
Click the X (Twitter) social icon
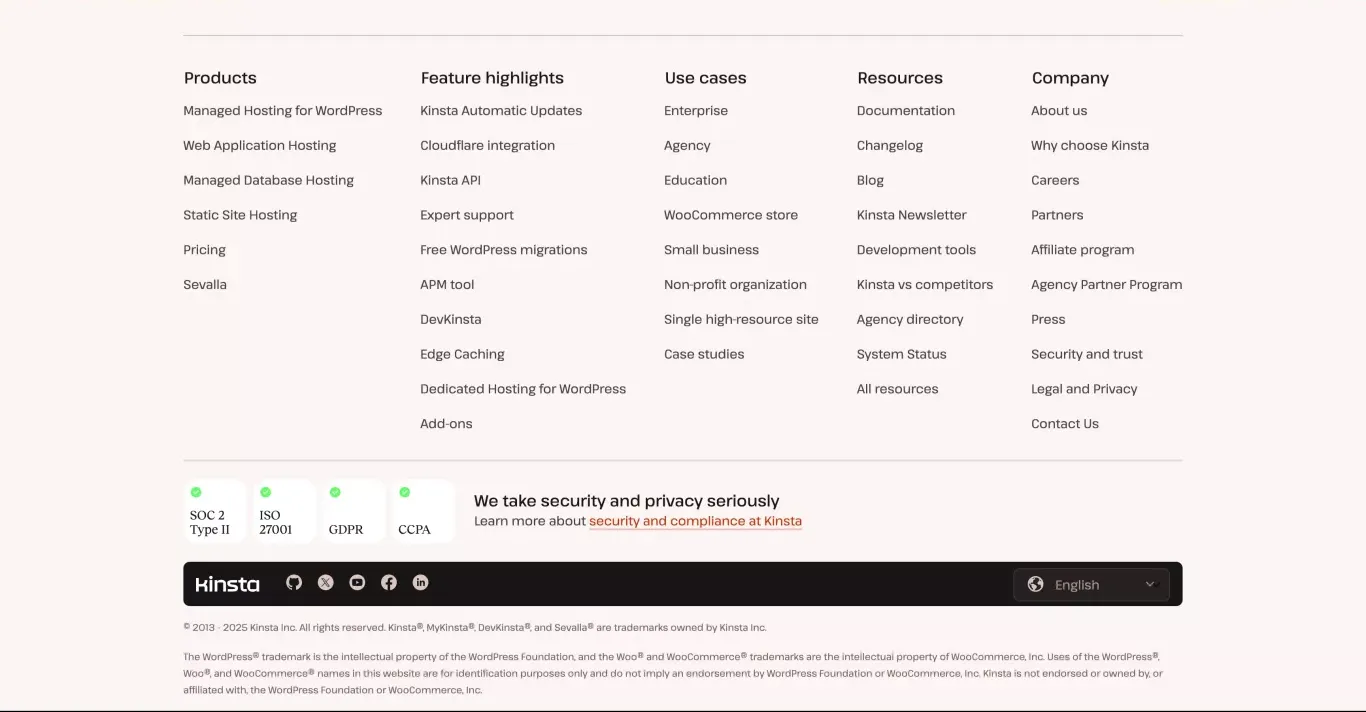(325, 583)
